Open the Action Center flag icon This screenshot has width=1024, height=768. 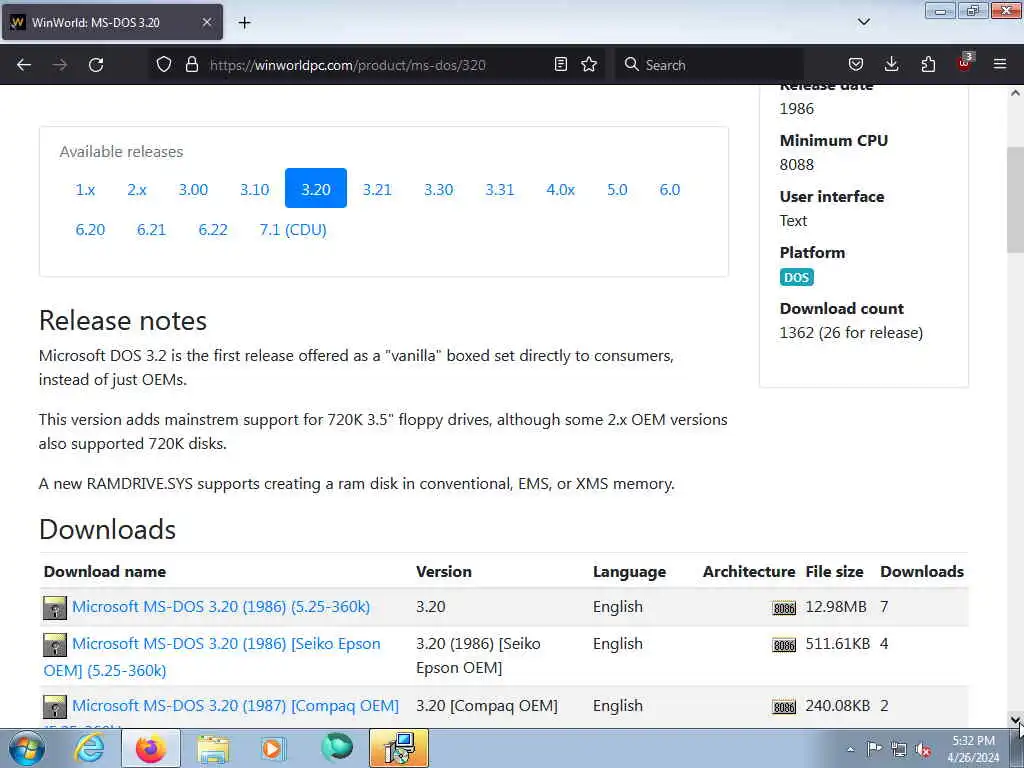[x=874, y=749]
